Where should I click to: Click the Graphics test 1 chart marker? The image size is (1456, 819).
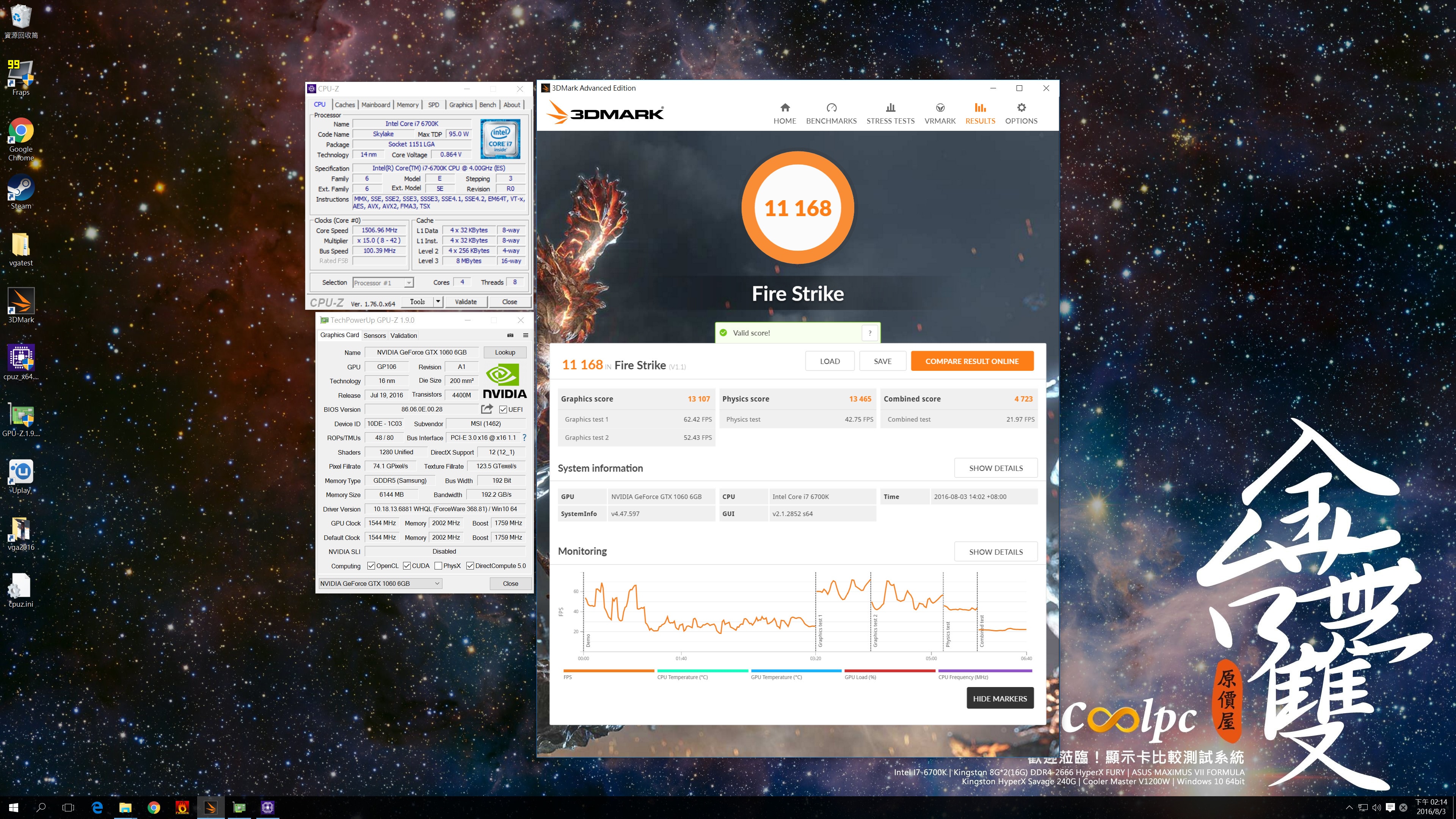coord(820,631)
